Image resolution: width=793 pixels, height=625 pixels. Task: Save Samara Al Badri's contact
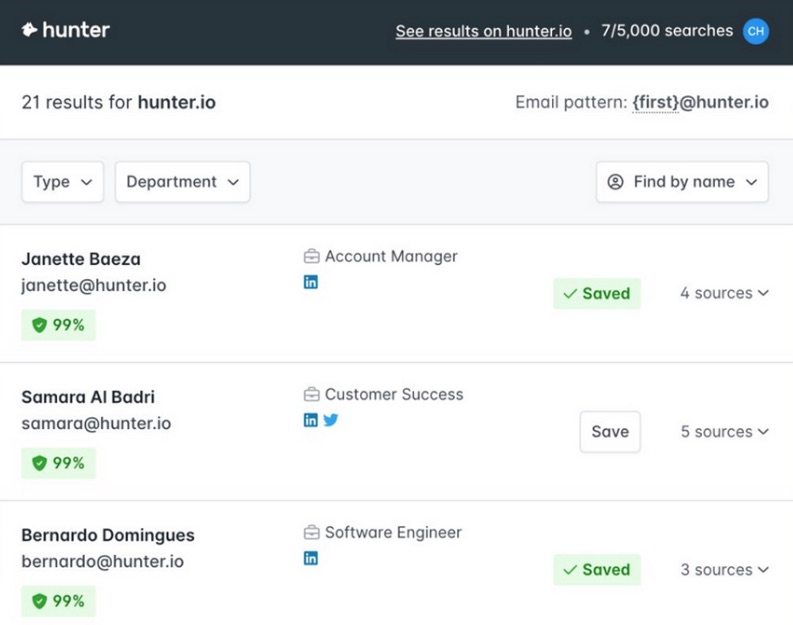tap(610, 432)
